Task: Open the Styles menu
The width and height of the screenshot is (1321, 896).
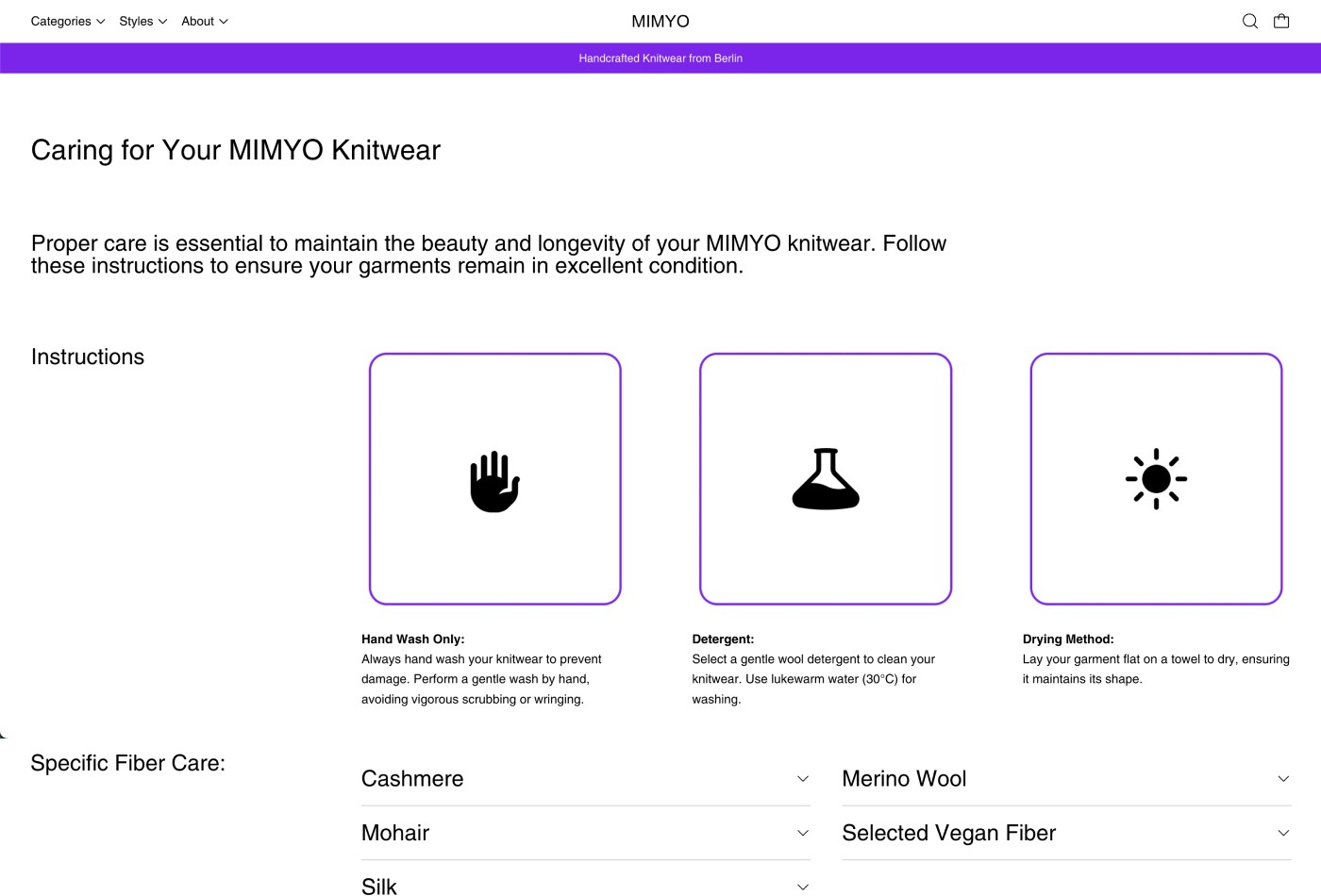Action: [x=143, y=21]
